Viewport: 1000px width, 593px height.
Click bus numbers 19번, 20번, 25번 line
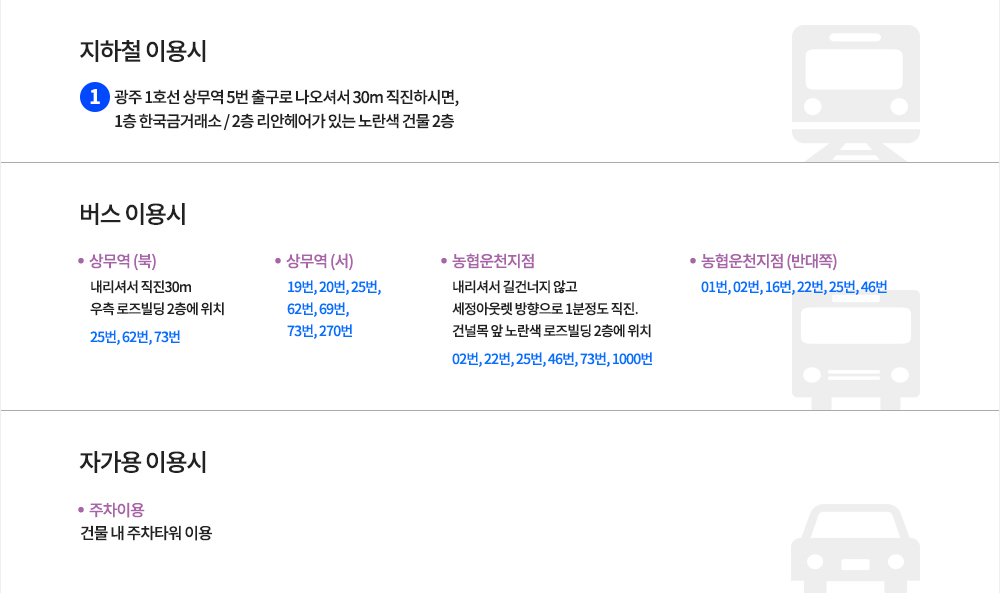[x=334, y=287]
